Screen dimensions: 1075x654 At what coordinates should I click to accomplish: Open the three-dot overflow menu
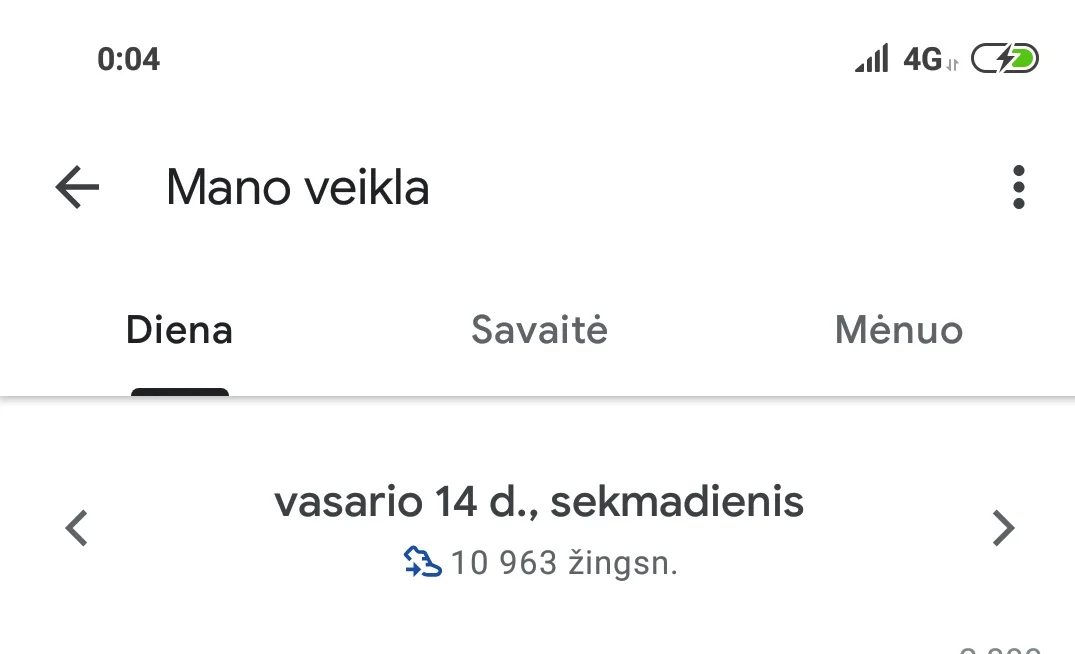tap(1018, 187)
